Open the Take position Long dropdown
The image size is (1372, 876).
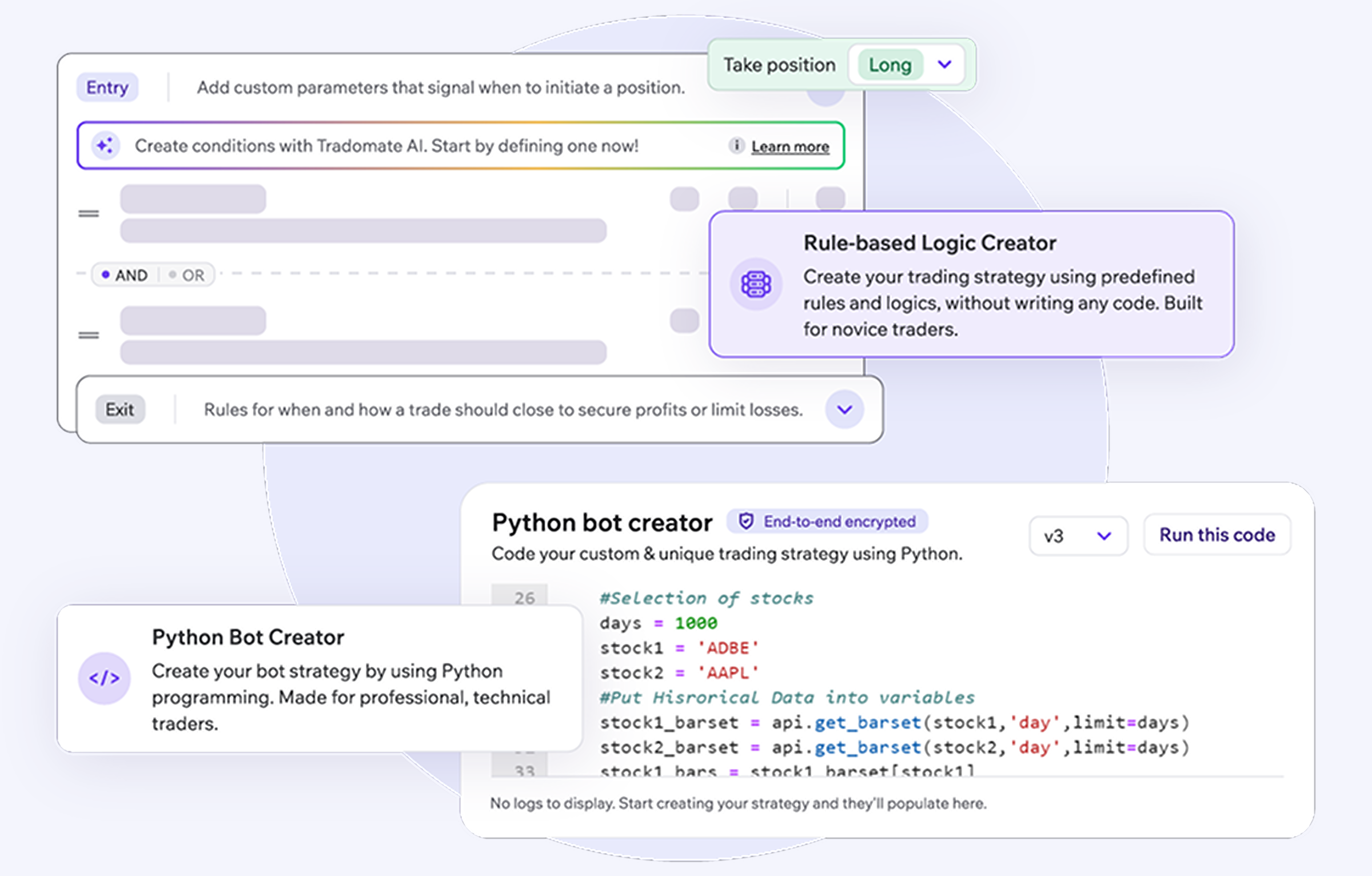pos(944,65)
